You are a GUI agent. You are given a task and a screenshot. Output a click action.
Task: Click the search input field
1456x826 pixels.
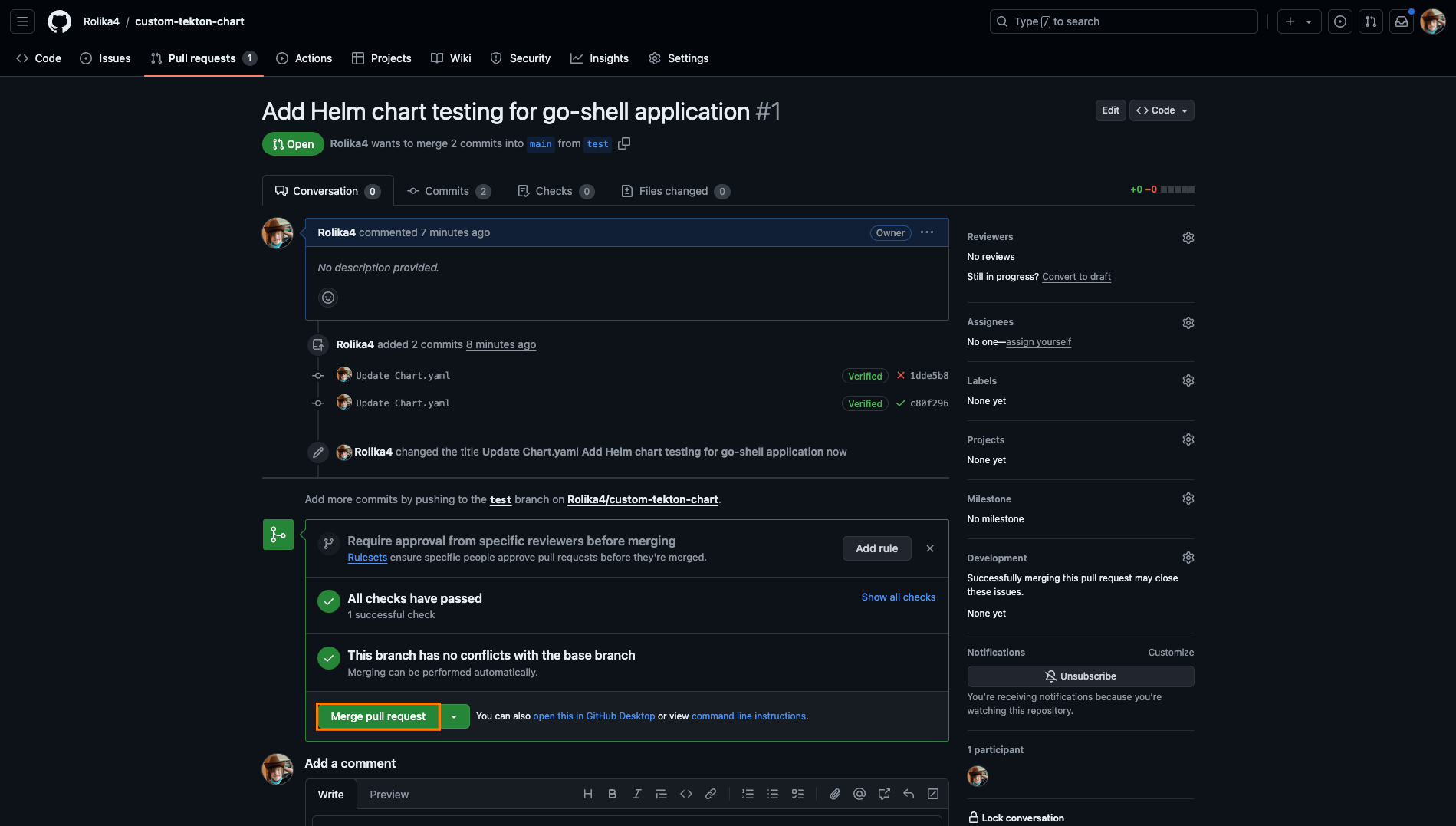[1123, 21]
